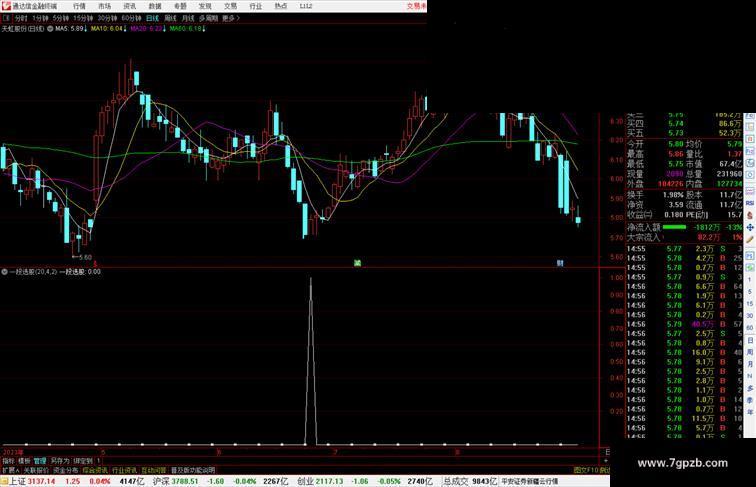Select the 月线 period tab
The height and width of the screenshot is (487, 756).
click(188, 18)
